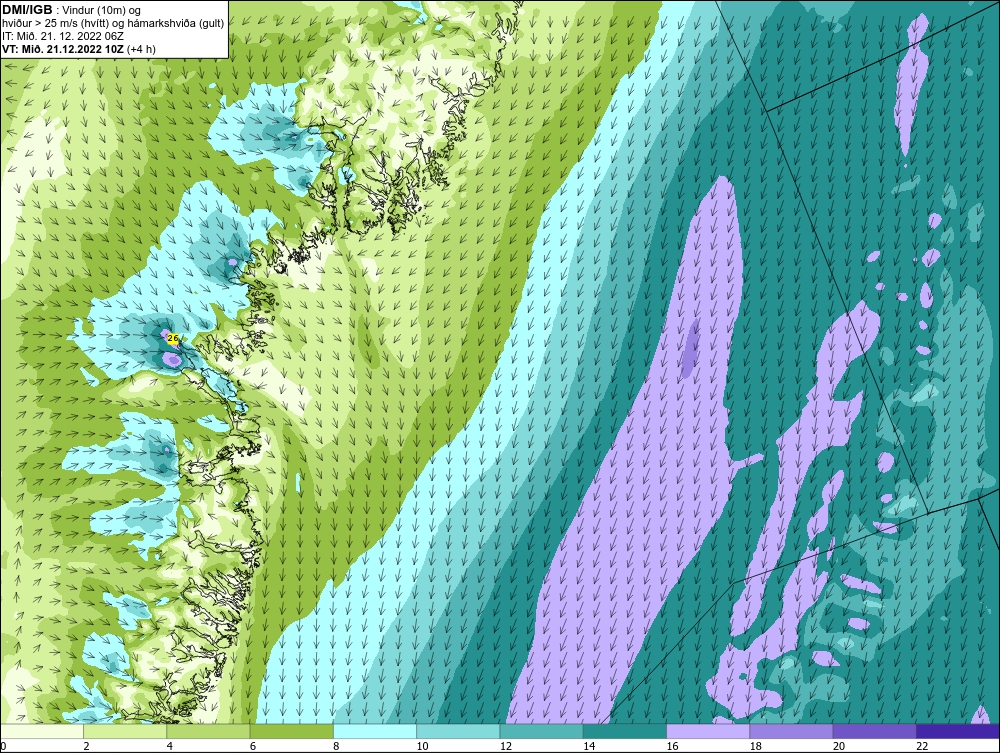
Task: Click the 'IT: Mið. 21. 12. 2022 06Z' line
Action: coord(62,36)
